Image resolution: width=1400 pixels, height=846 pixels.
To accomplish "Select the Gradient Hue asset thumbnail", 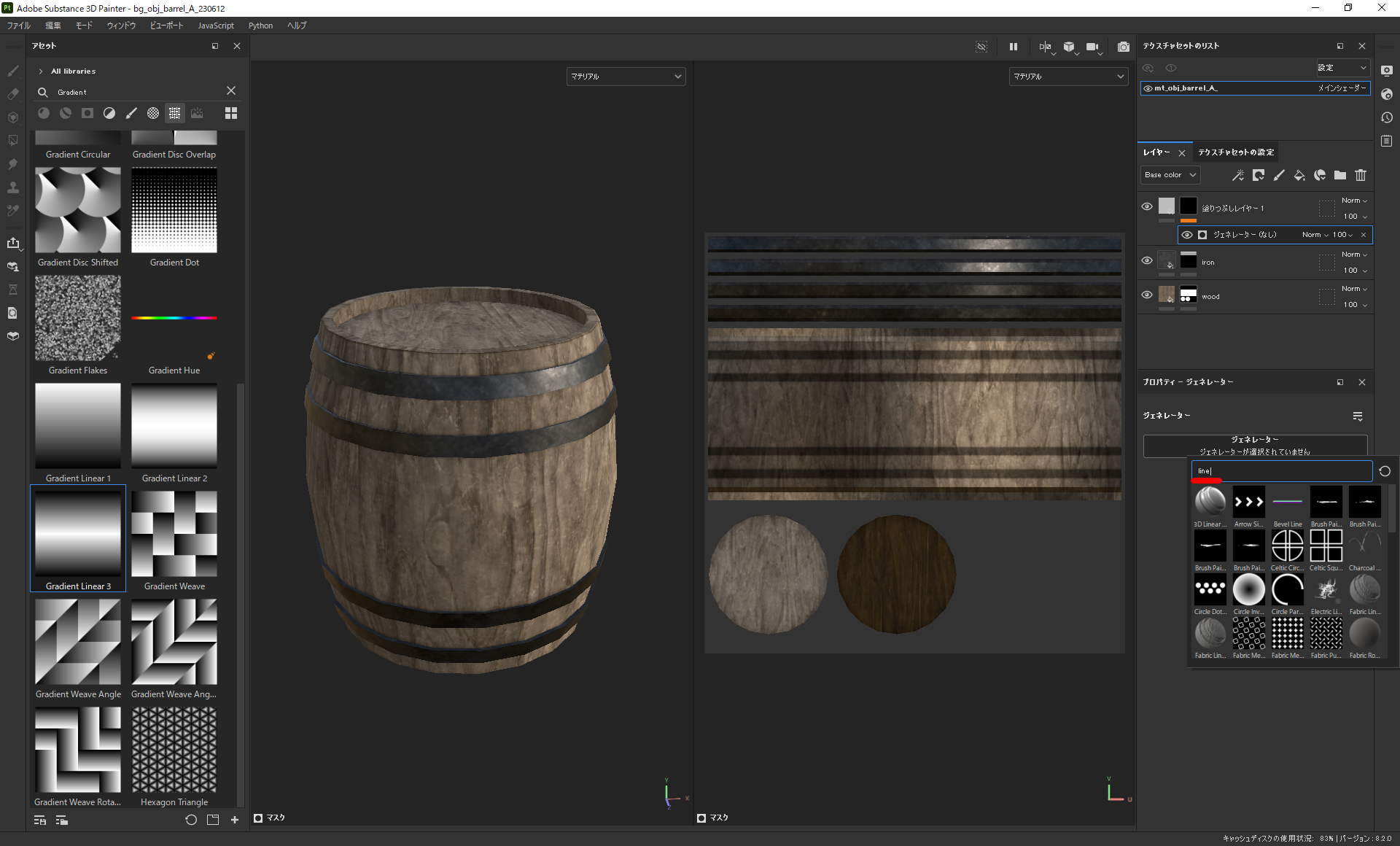I will (174, 318).
